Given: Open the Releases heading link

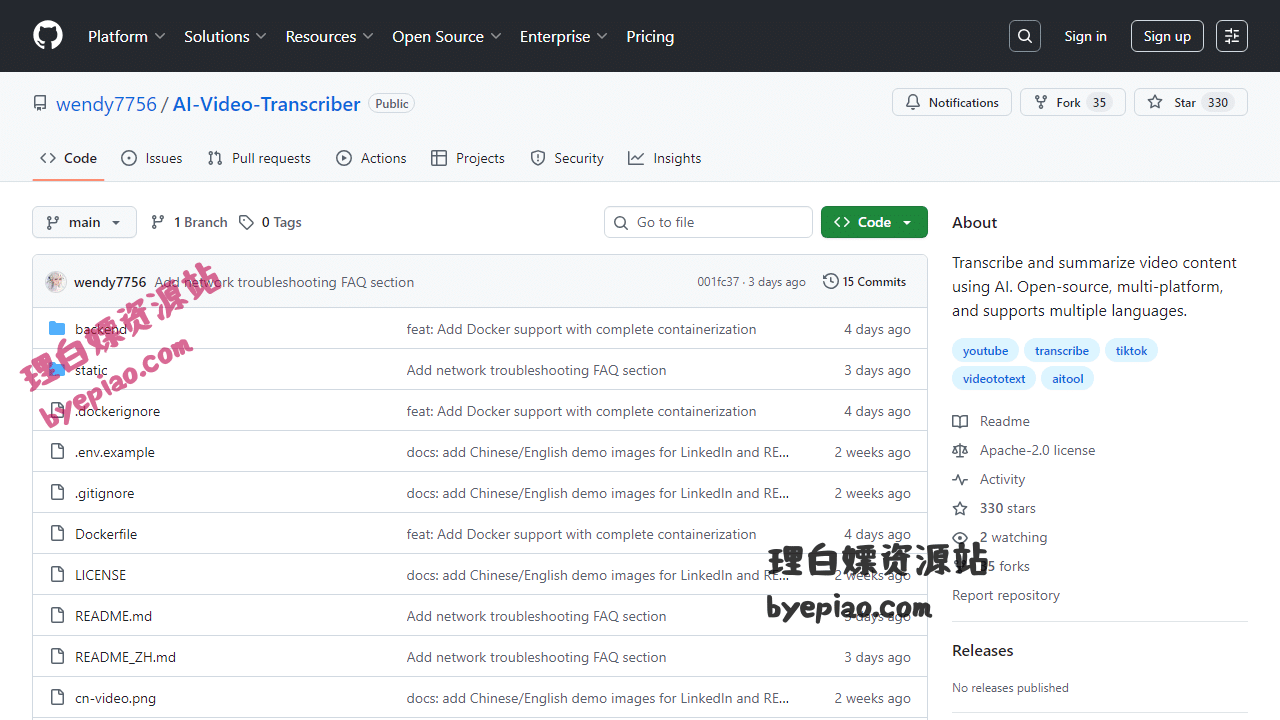Looking at the screenshot, I should pyautogui.click(x=982, y=650).
